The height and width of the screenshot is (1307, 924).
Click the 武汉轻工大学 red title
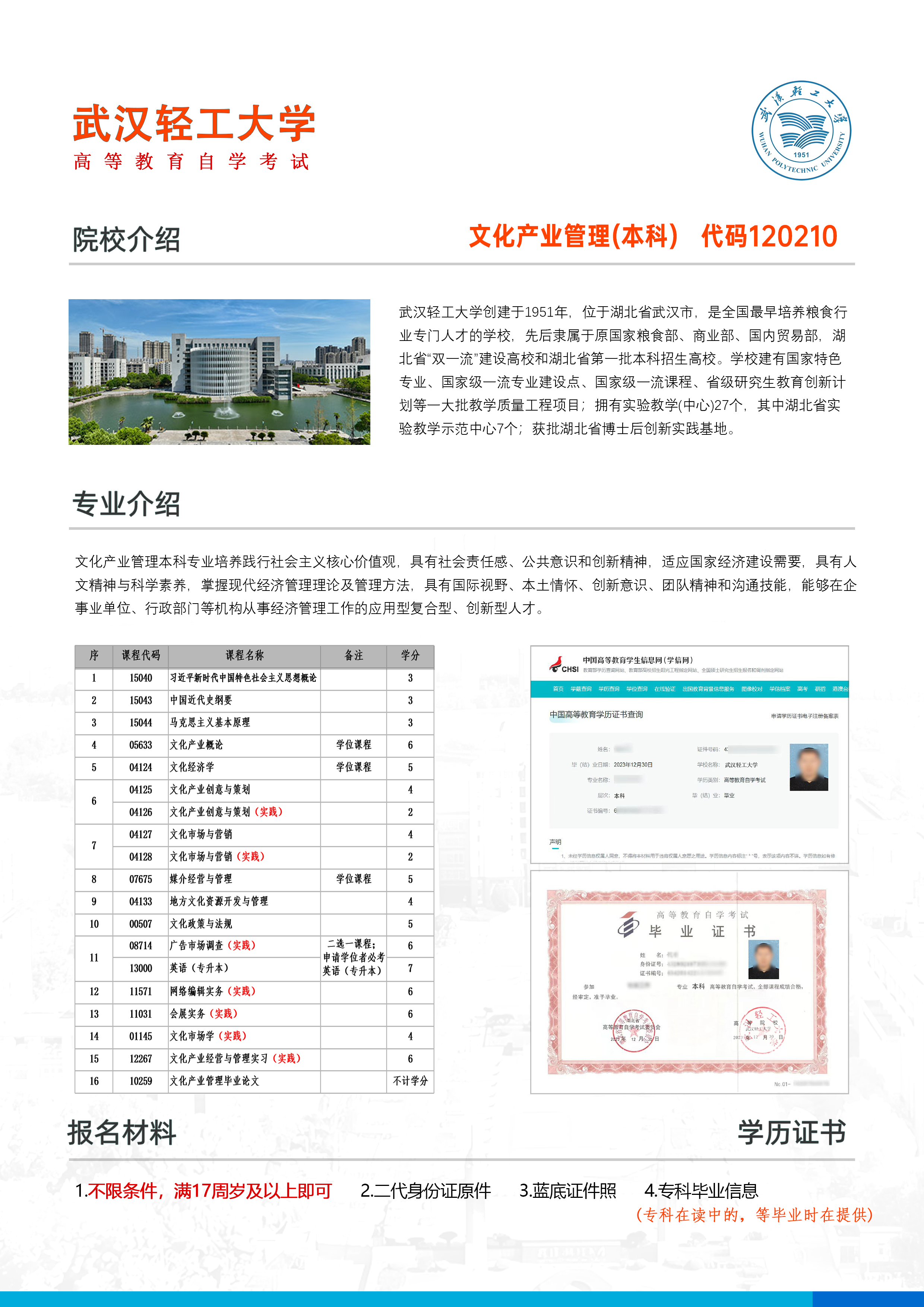click(x=194, y=124)
